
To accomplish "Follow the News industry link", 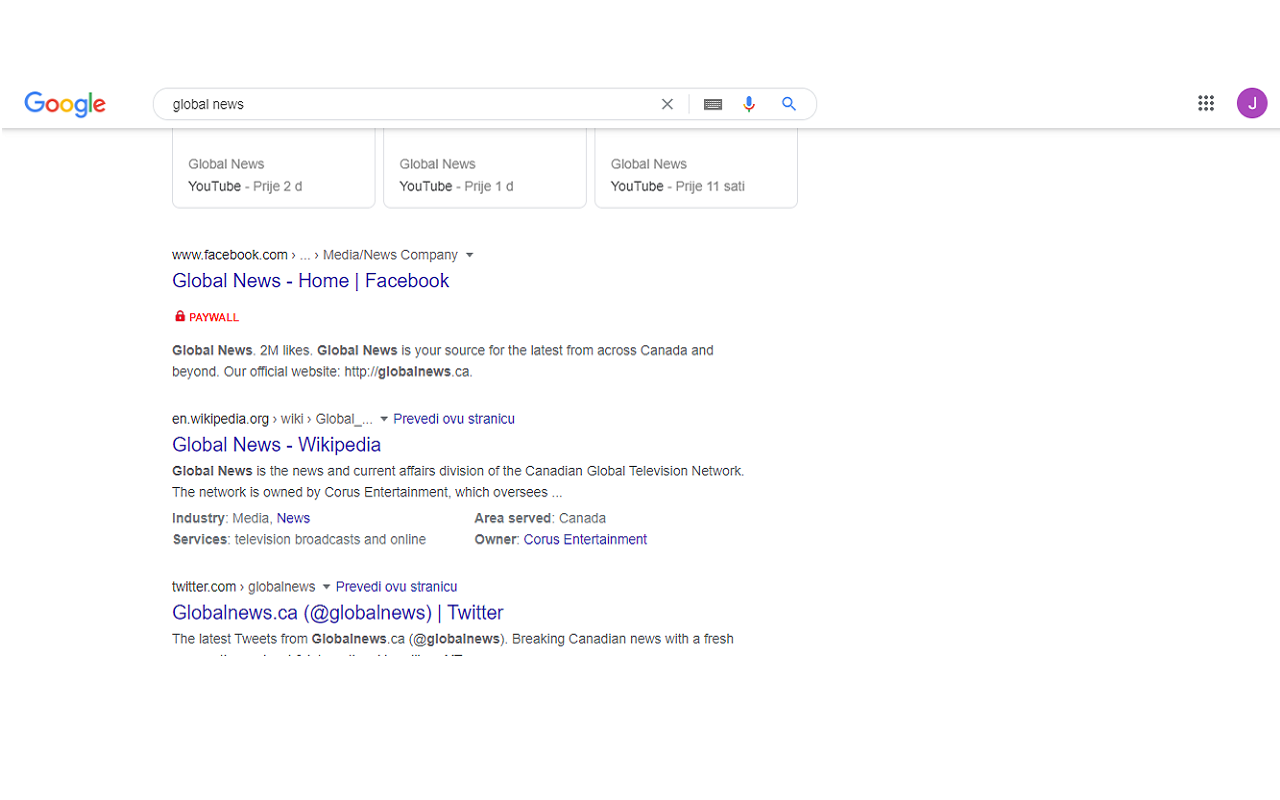I will click(293, 518).
